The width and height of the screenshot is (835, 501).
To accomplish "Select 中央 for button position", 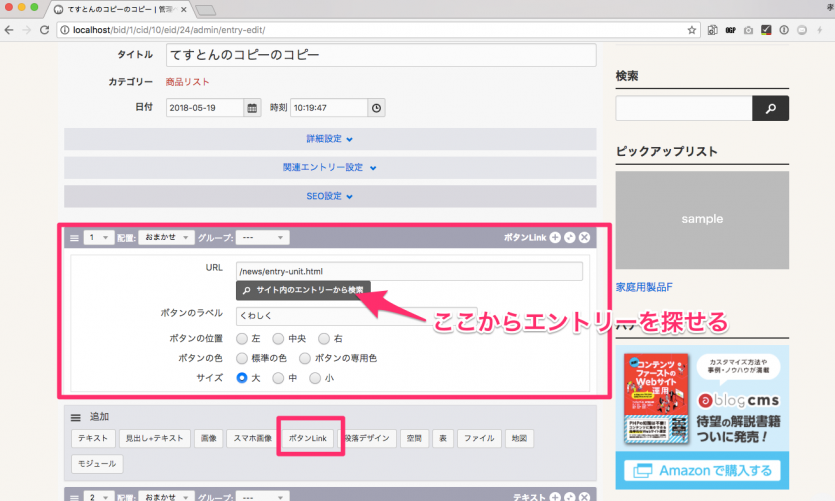I will coord(280,339).
